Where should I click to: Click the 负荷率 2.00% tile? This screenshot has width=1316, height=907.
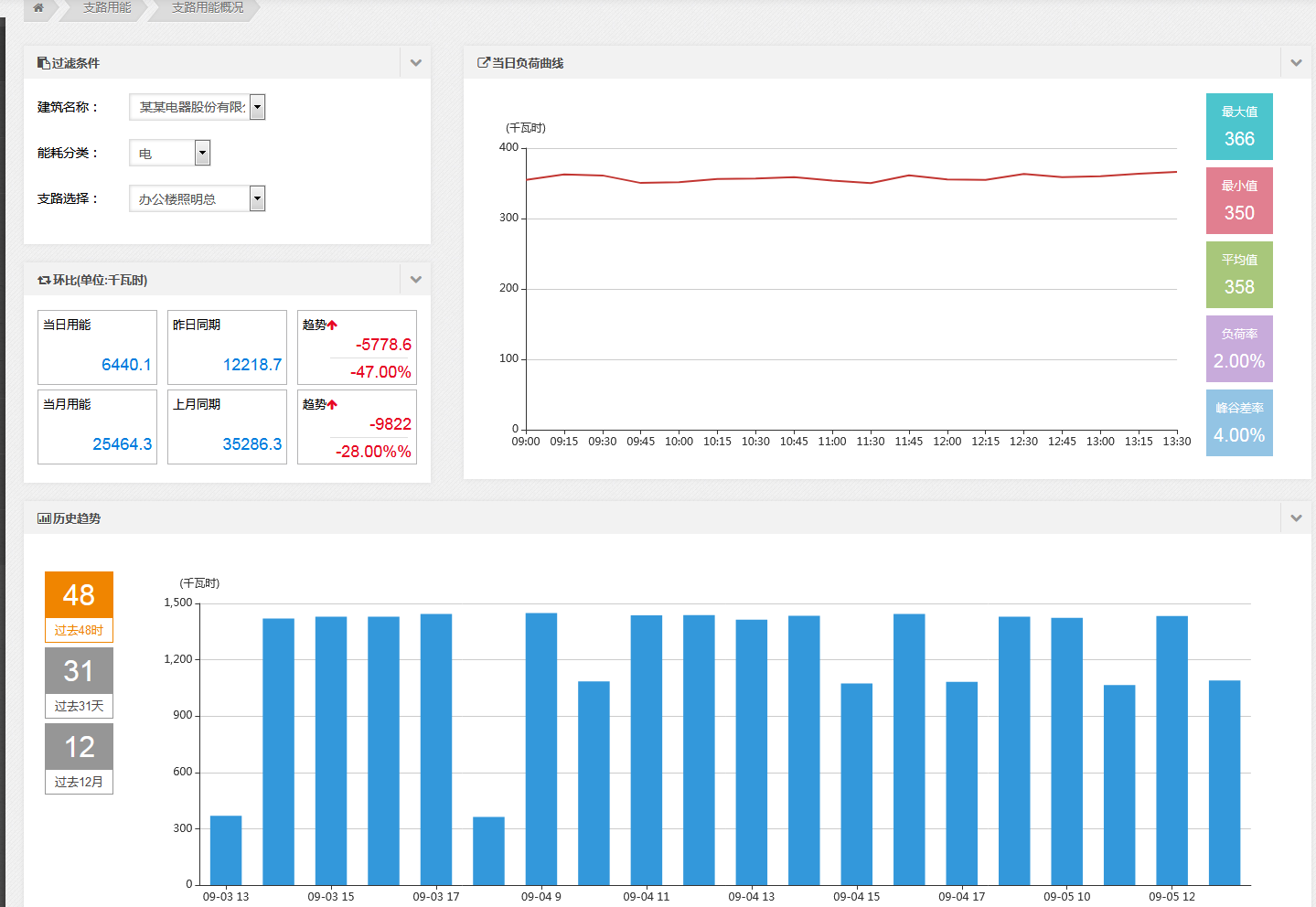tap(1239, 348)
